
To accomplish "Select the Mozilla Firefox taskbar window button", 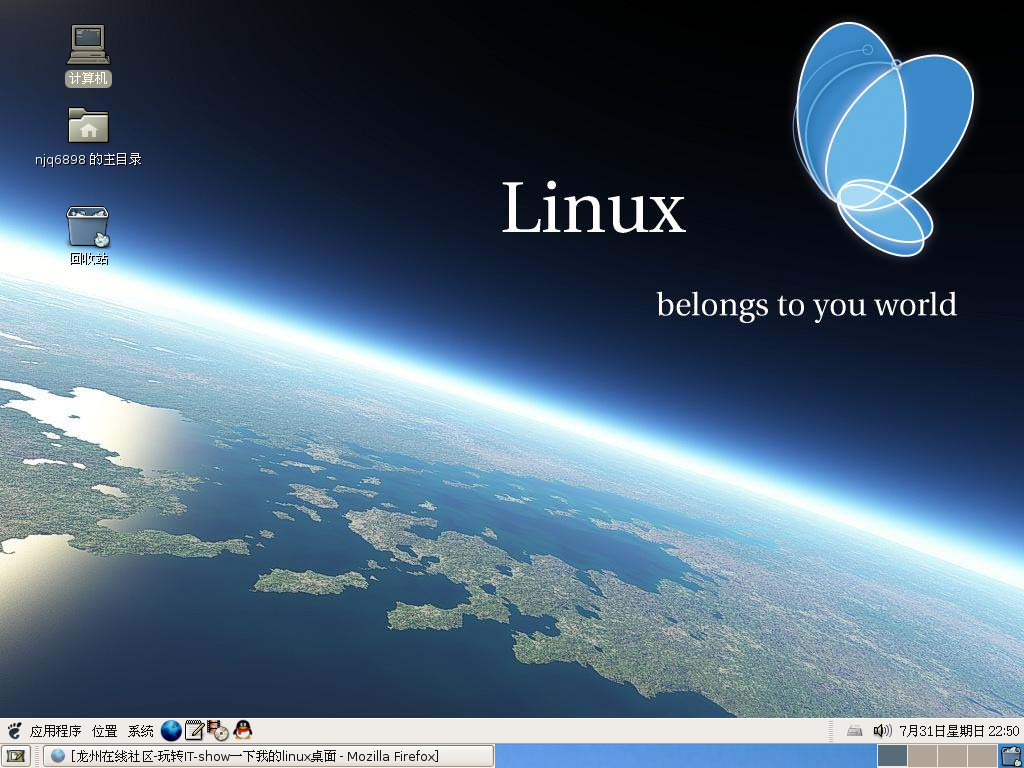I will click(x=268, y=756).
